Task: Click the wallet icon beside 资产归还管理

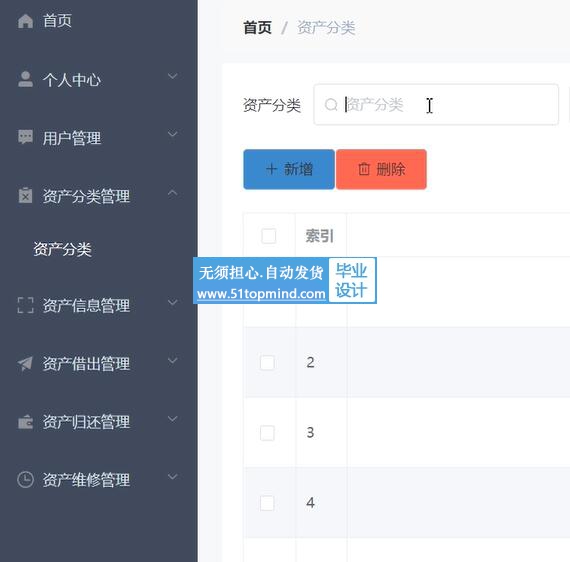Action: click(25, 422)
